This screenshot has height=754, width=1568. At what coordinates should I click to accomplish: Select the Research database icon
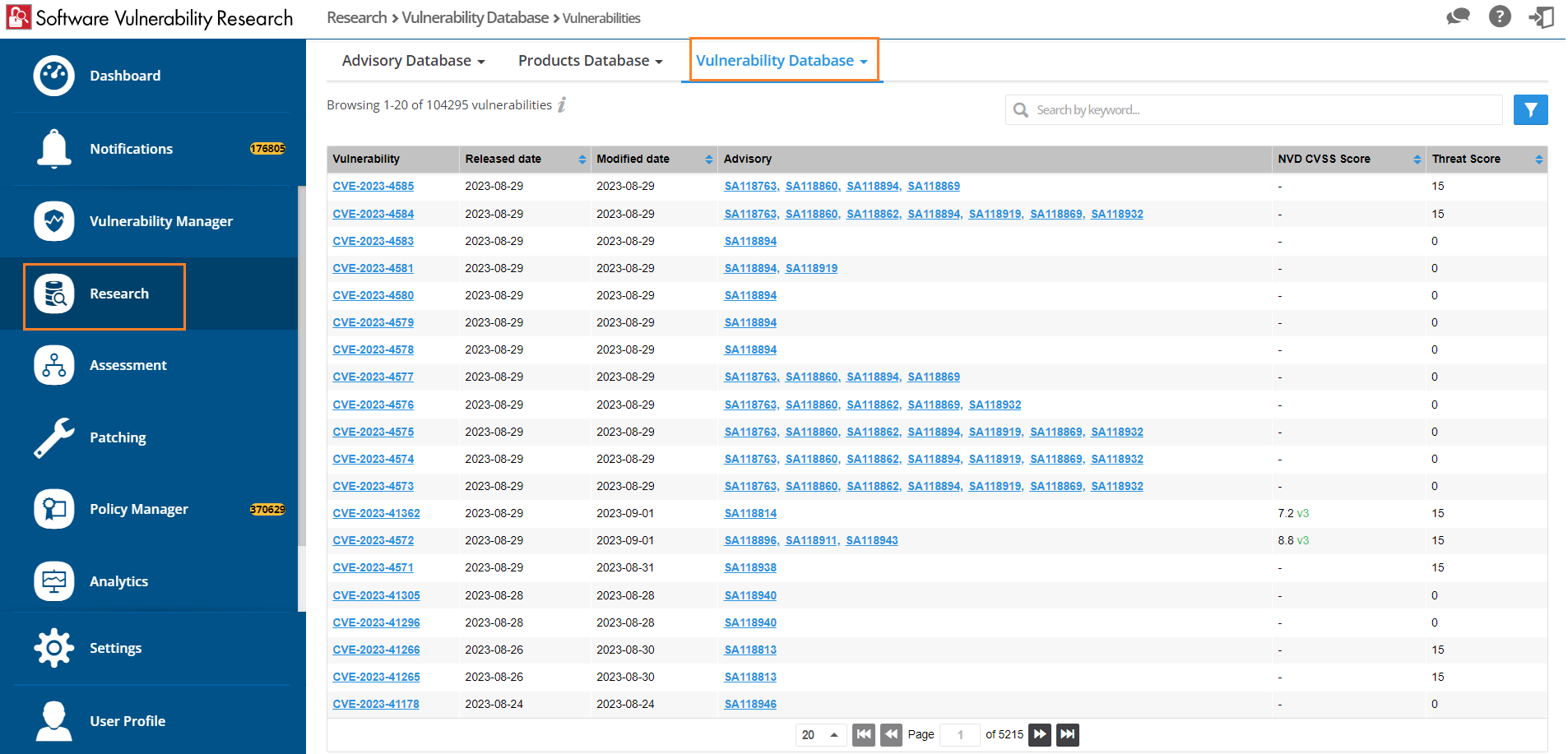54,294
